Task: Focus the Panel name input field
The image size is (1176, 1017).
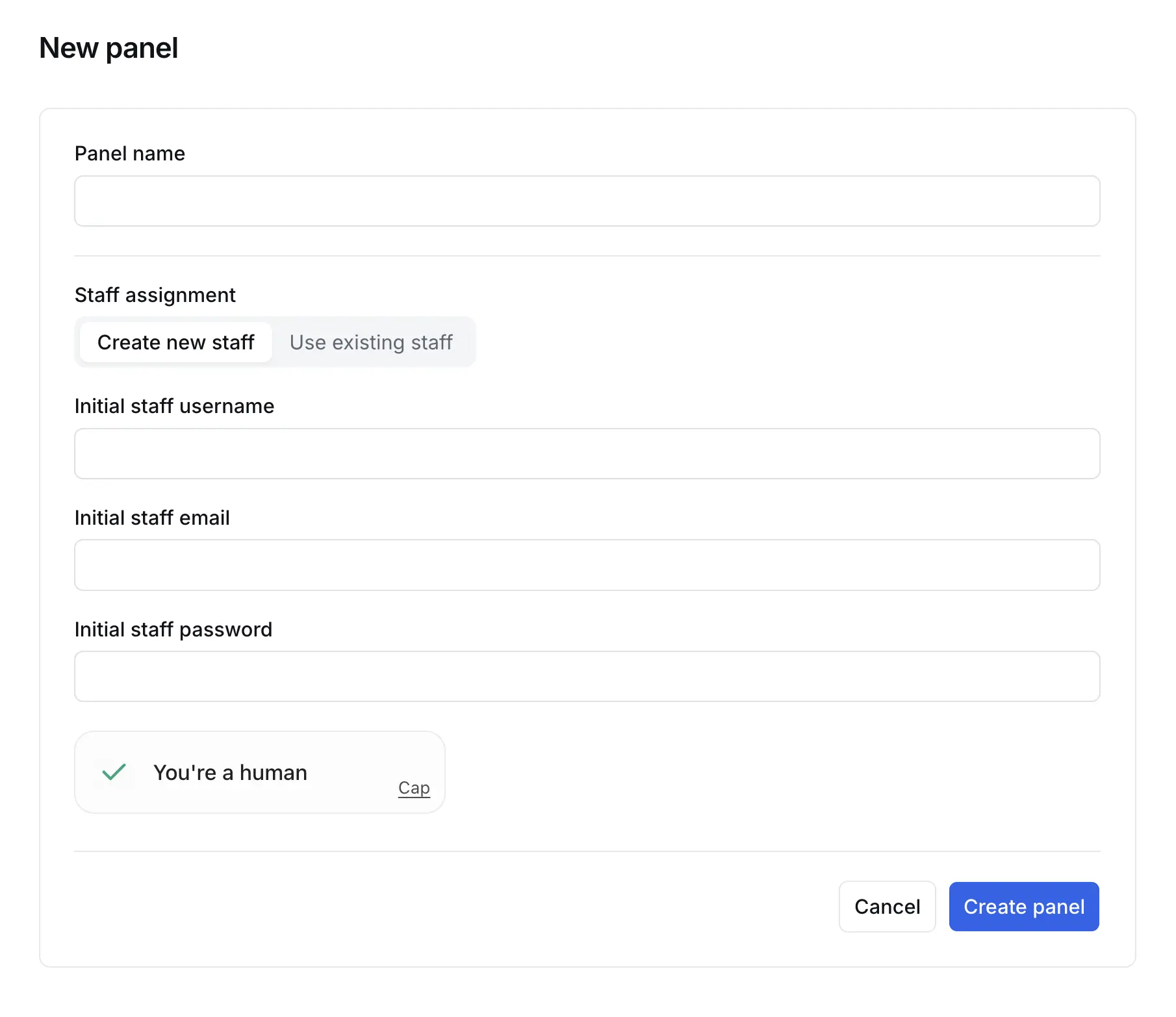Action: 587,201
